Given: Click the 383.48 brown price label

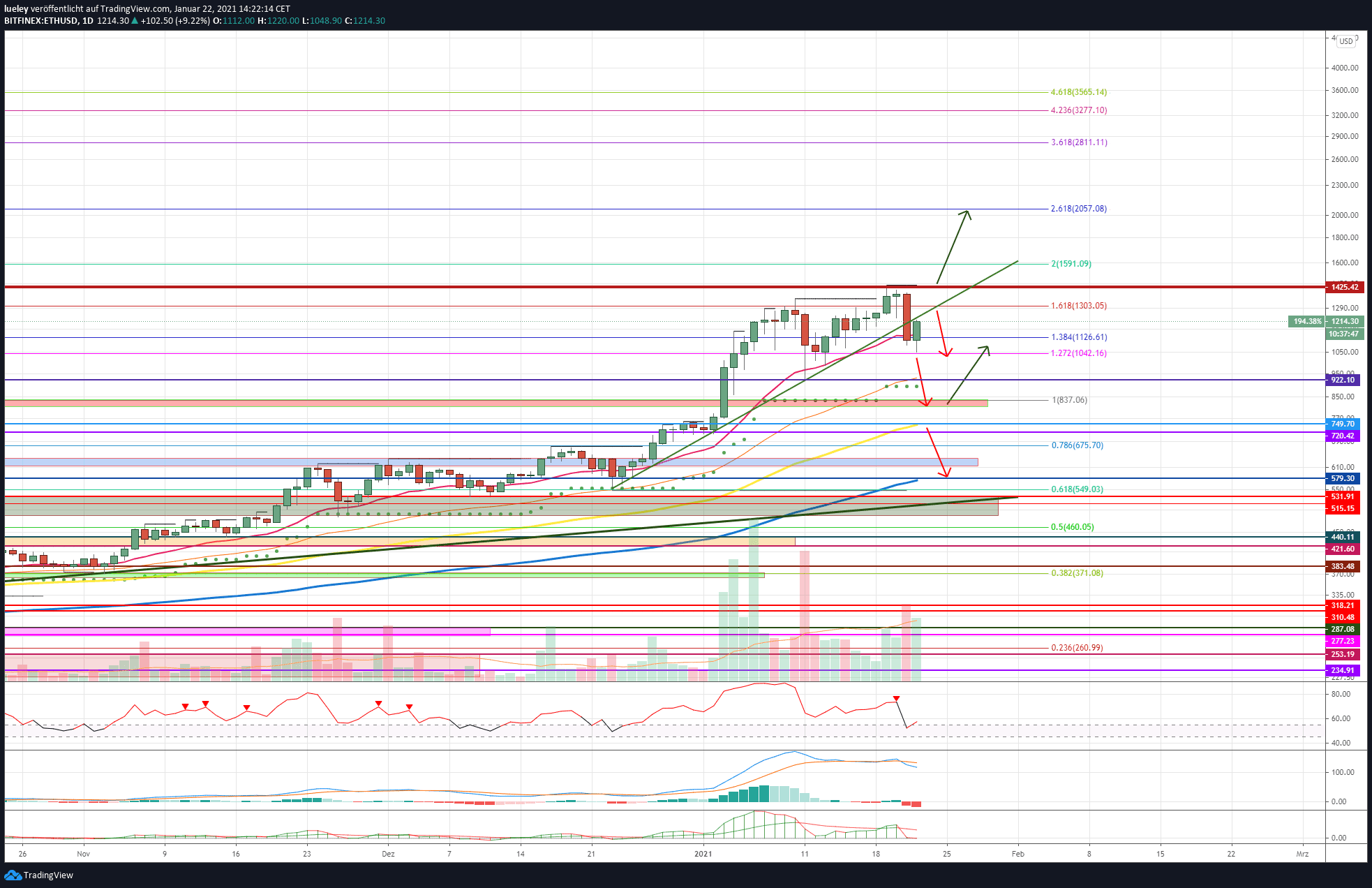Looking at the screenshot, I should click(x=1344, y=566).
